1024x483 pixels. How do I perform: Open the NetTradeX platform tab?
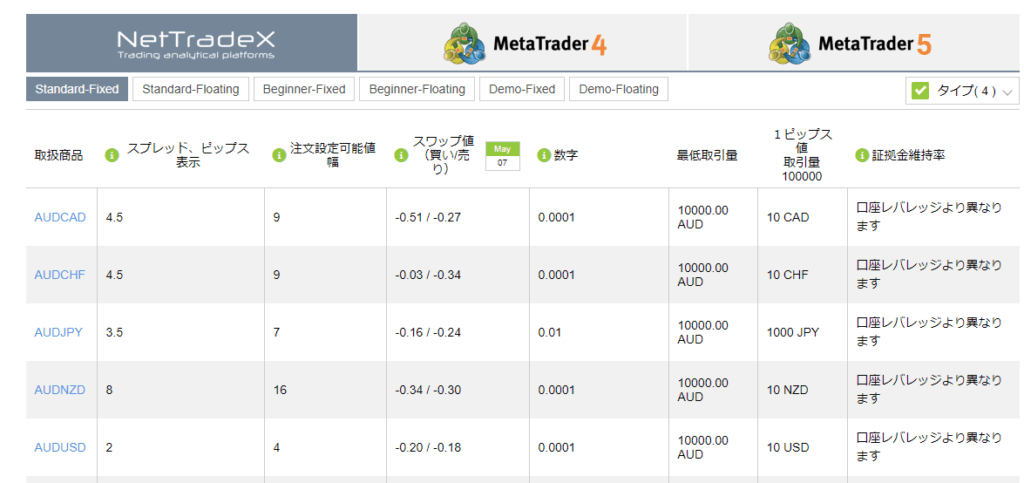click(x=191, y=43)
